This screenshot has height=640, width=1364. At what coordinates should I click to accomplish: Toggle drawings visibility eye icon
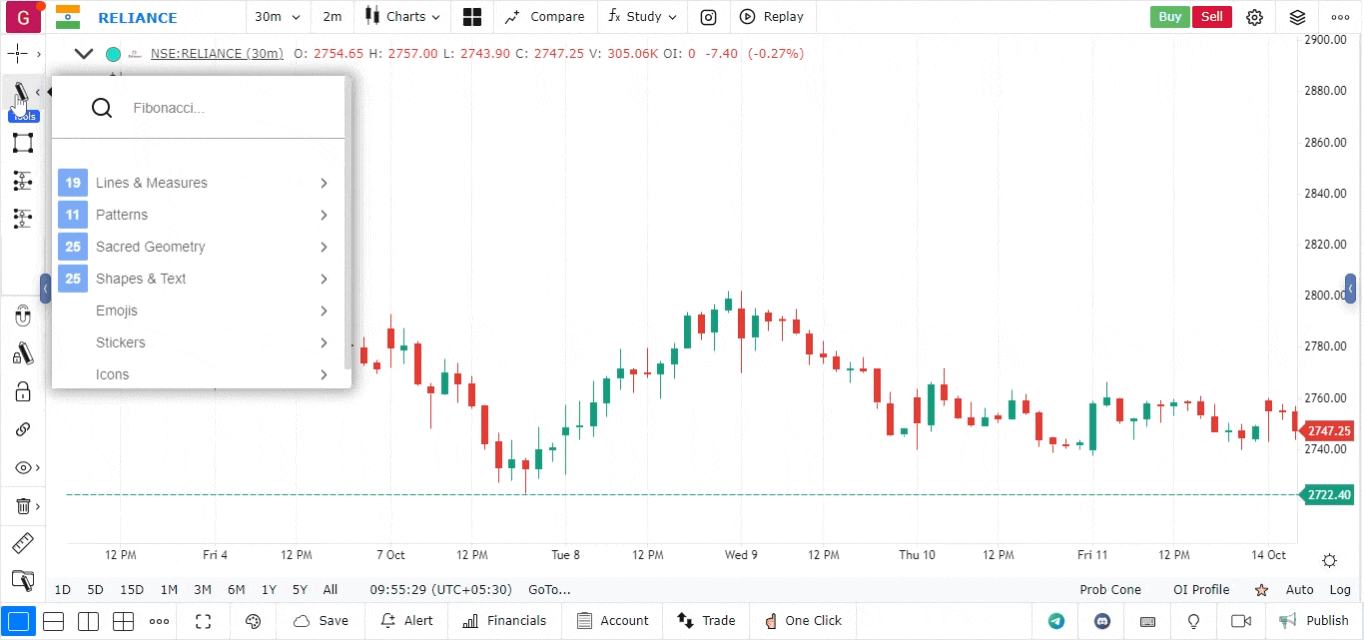(23, 468)
